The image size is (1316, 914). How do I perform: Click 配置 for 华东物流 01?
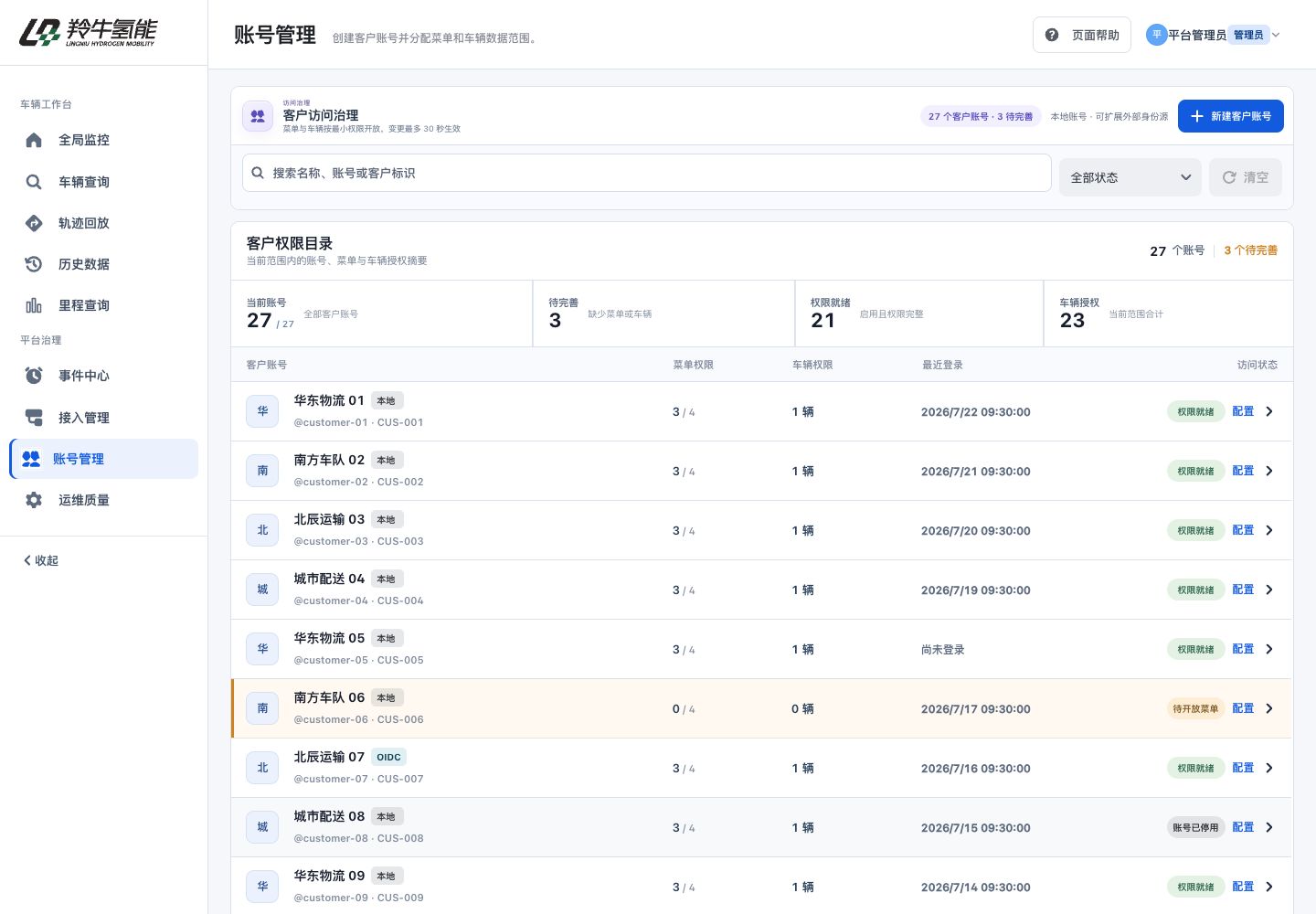[1243, 411]
